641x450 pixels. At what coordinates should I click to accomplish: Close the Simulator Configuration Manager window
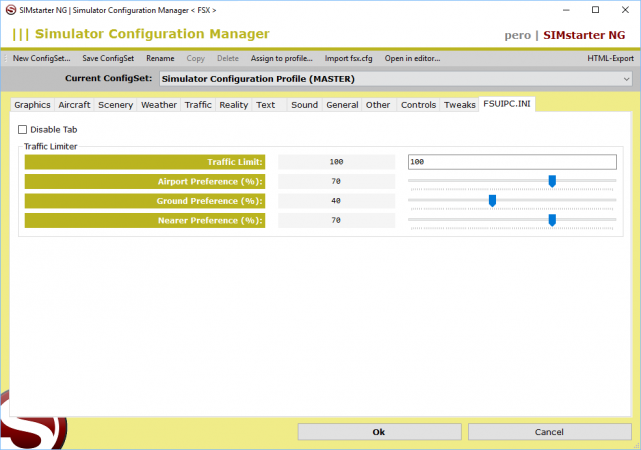pyautogui.click(x=625, y=10)
